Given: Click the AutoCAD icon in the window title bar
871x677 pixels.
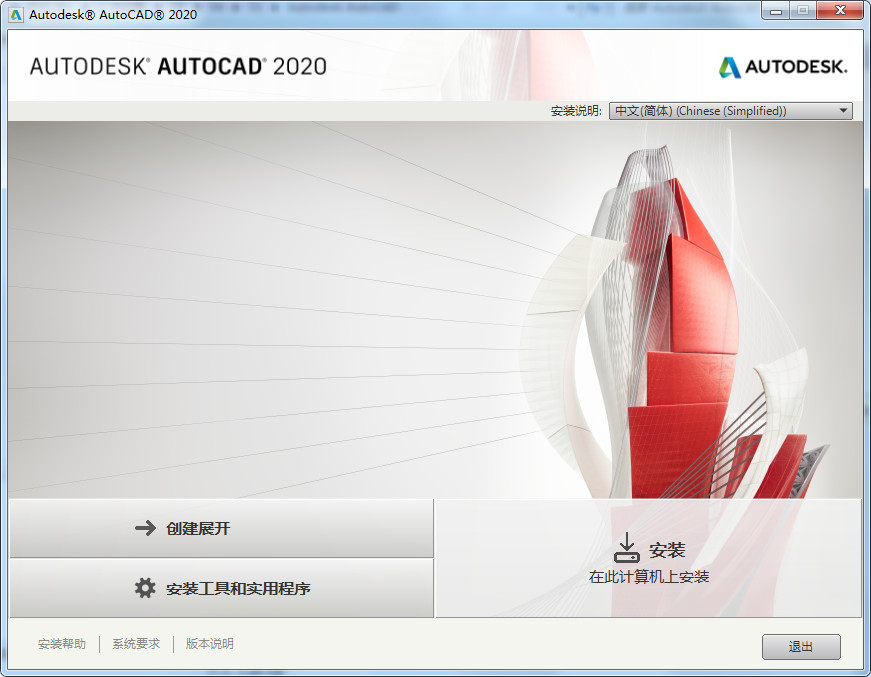Looking at the screenshot, I should click(x=13, y=10).
